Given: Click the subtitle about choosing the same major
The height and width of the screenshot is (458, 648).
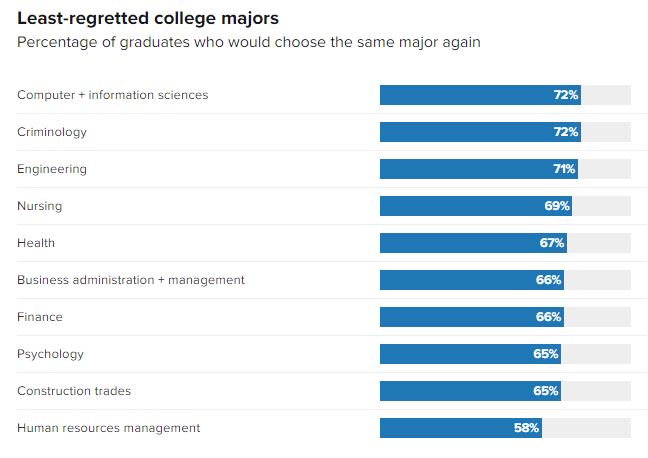Looking at the screenshot, I should (x=248, y=42).
